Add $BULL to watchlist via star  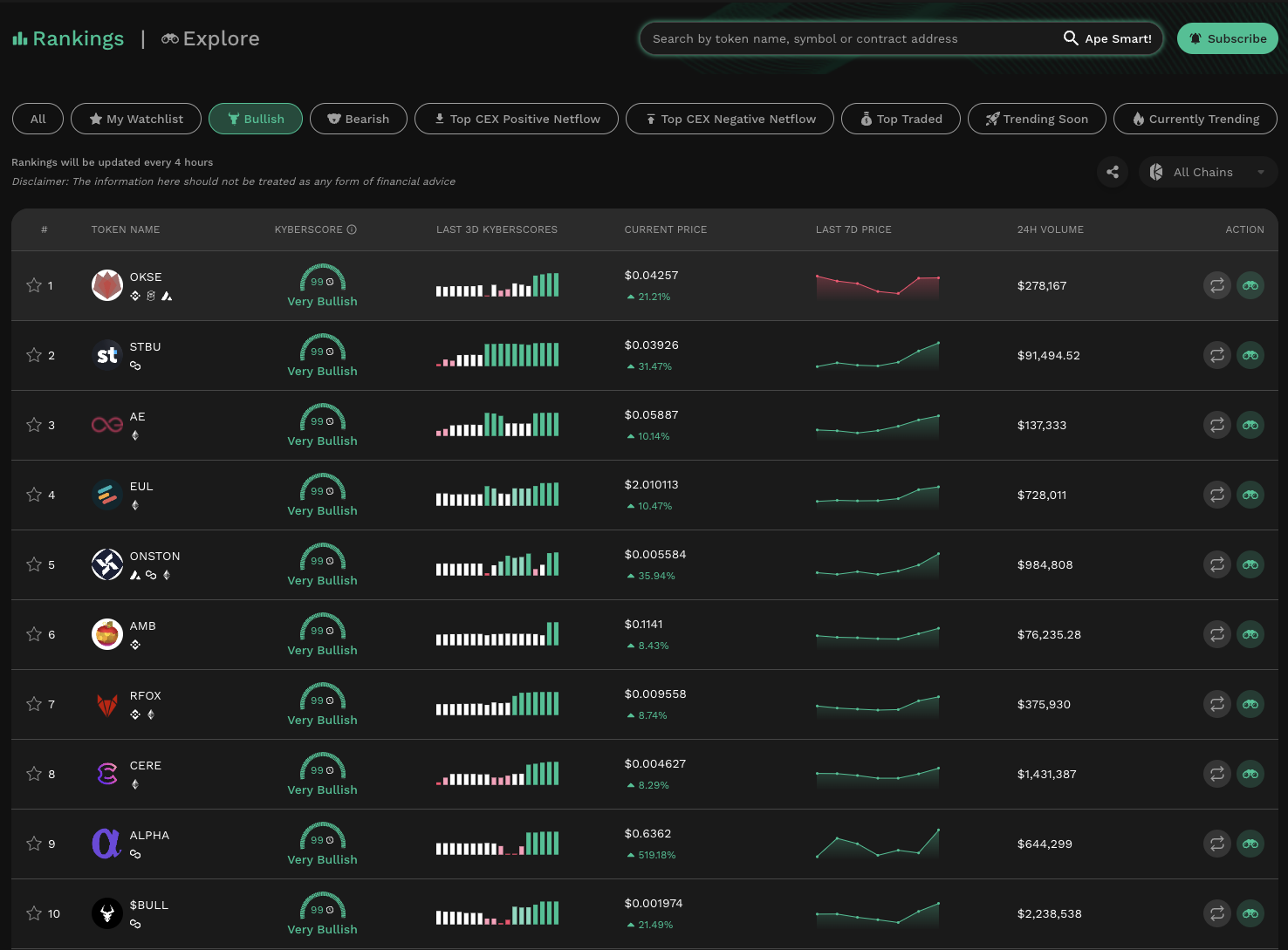click(x=34, y=913)
